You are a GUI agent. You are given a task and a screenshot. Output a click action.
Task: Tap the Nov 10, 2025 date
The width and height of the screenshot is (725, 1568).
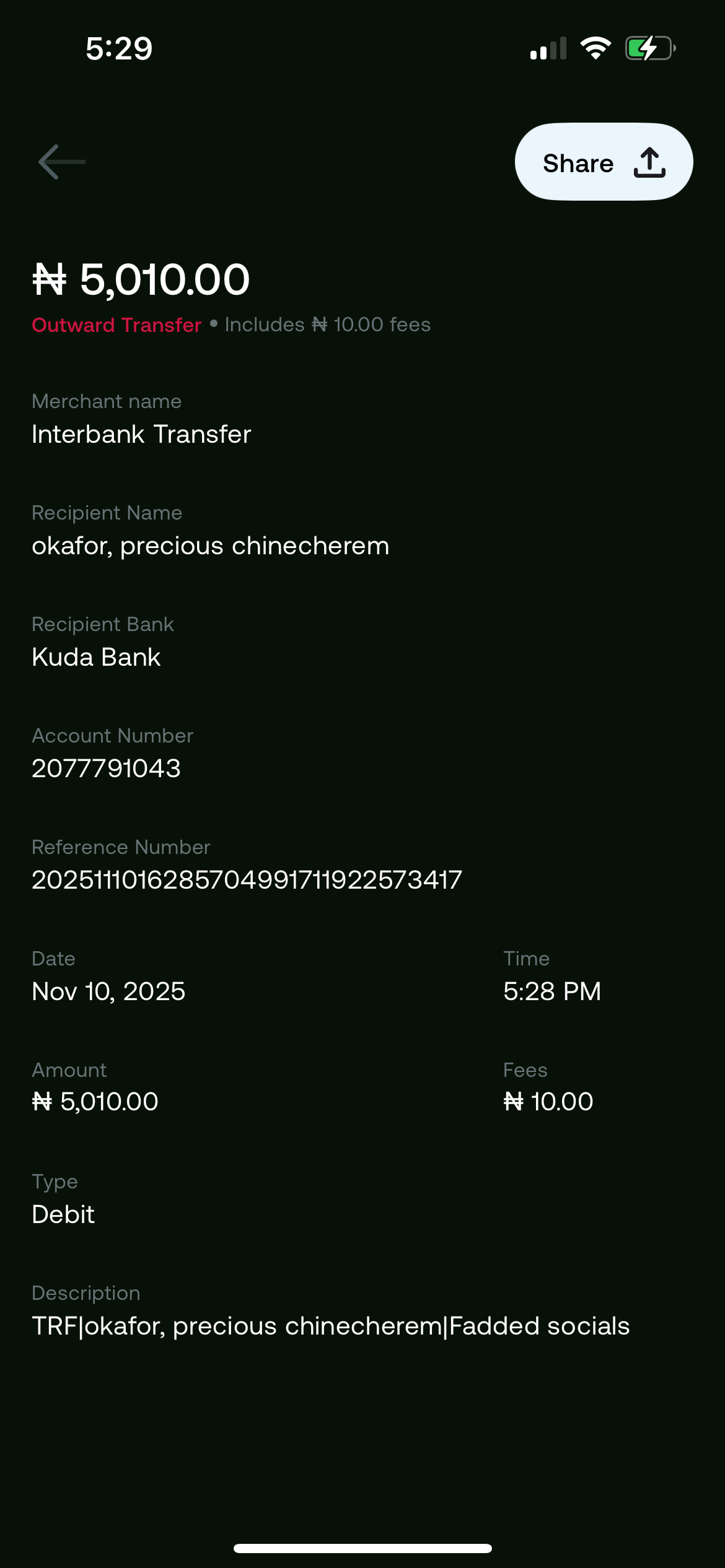pos(108,991)
